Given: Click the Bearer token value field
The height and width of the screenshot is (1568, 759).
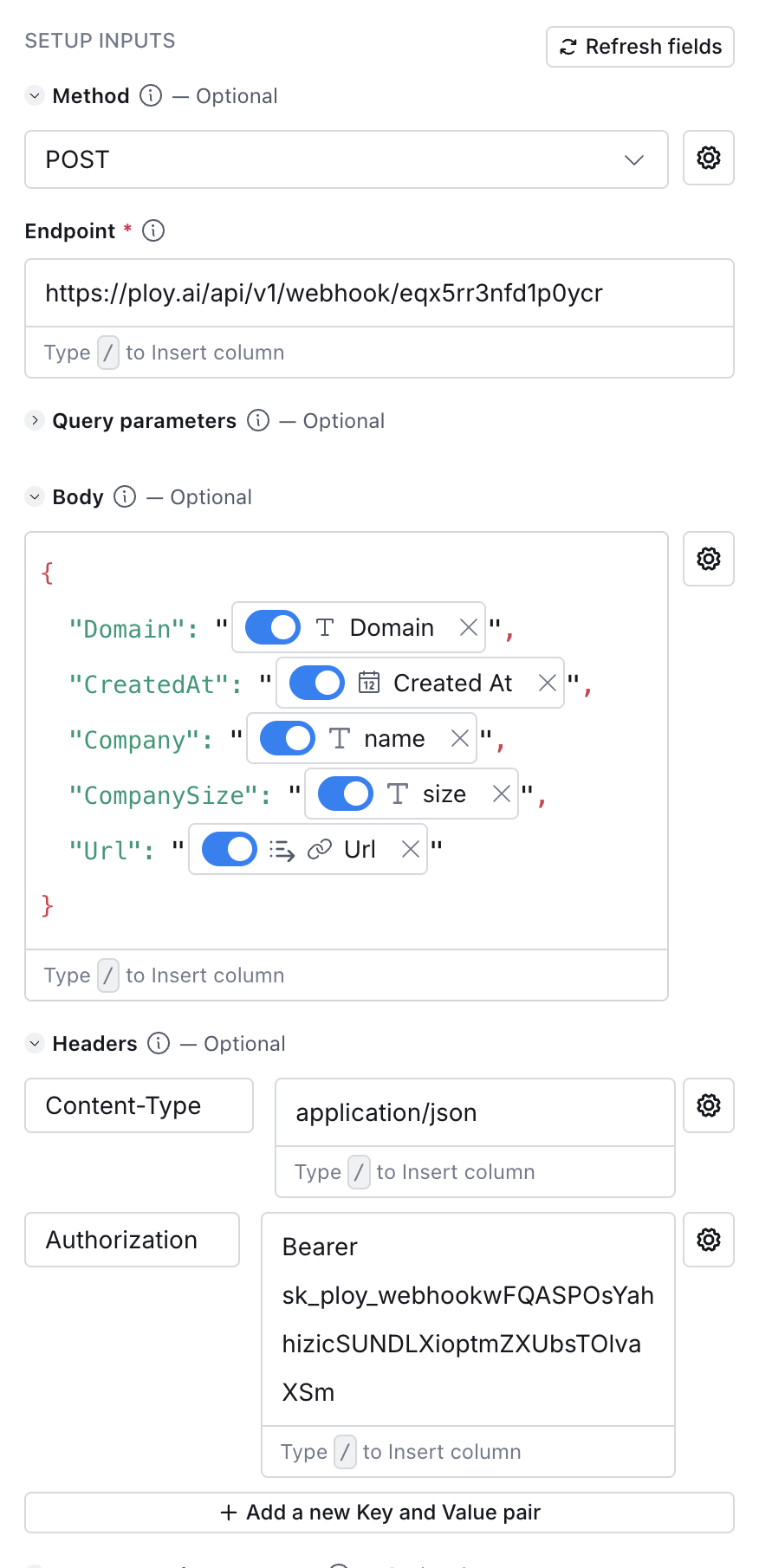Looking at the screenshot, I should click(x=468, y=1319).
